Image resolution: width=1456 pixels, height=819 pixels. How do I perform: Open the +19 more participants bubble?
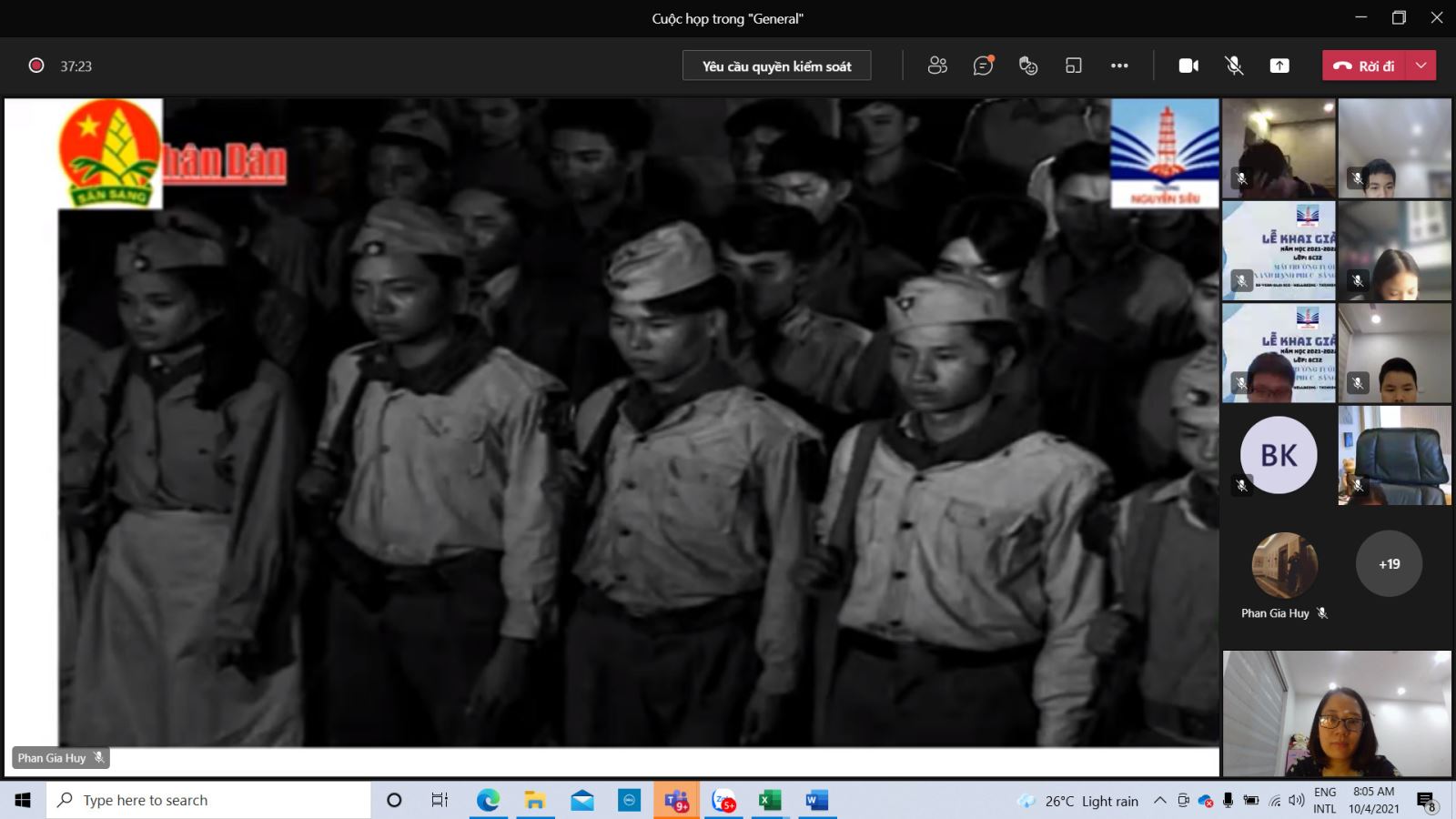coord(1389,564)
